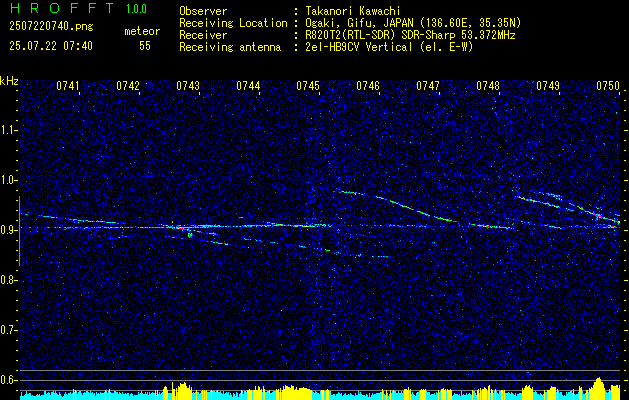The image size is (629, 400).
Task: Click the 0.9 frequency axis label
Action: click(8, 230)
